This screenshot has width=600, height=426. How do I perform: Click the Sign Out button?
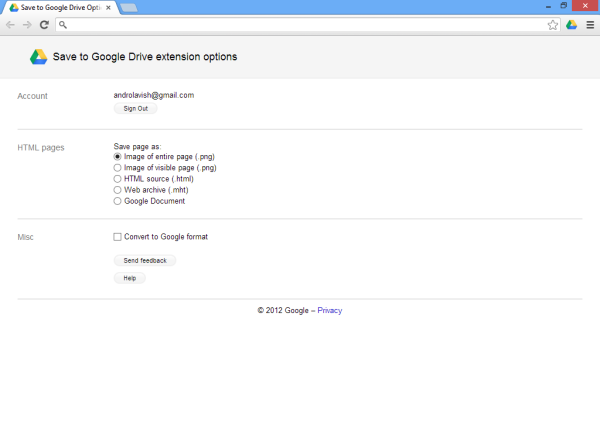[x=135, y=108]
